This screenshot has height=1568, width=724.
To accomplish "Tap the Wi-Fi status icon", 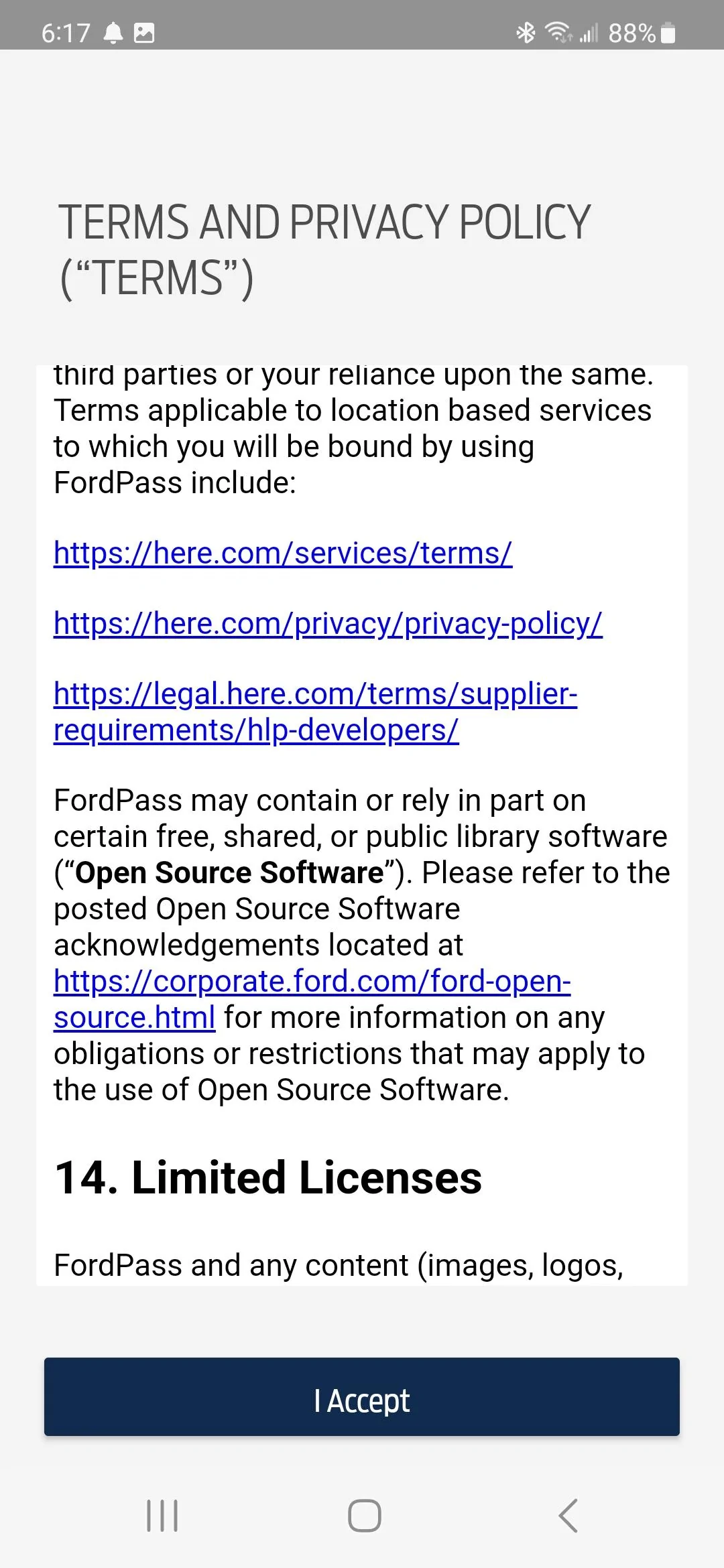I will point(558,31).
